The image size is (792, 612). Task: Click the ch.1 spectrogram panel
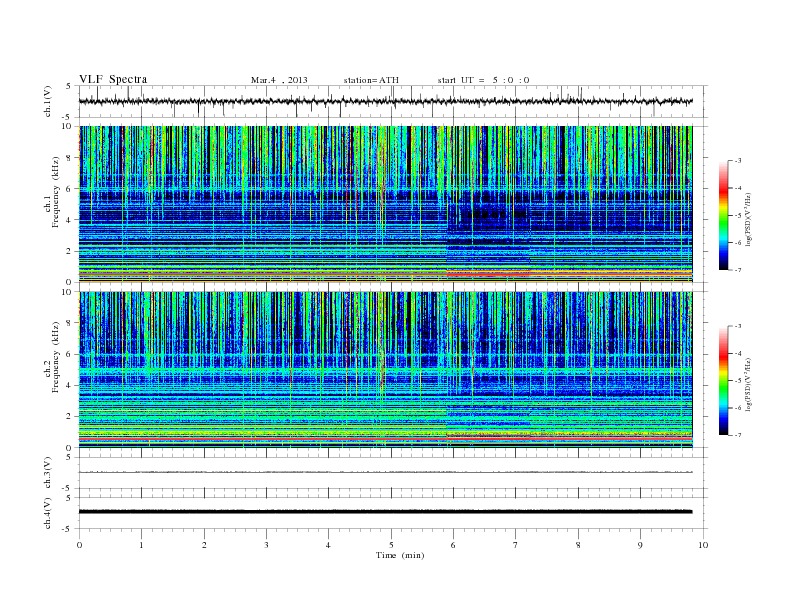[x=385, y=204]
